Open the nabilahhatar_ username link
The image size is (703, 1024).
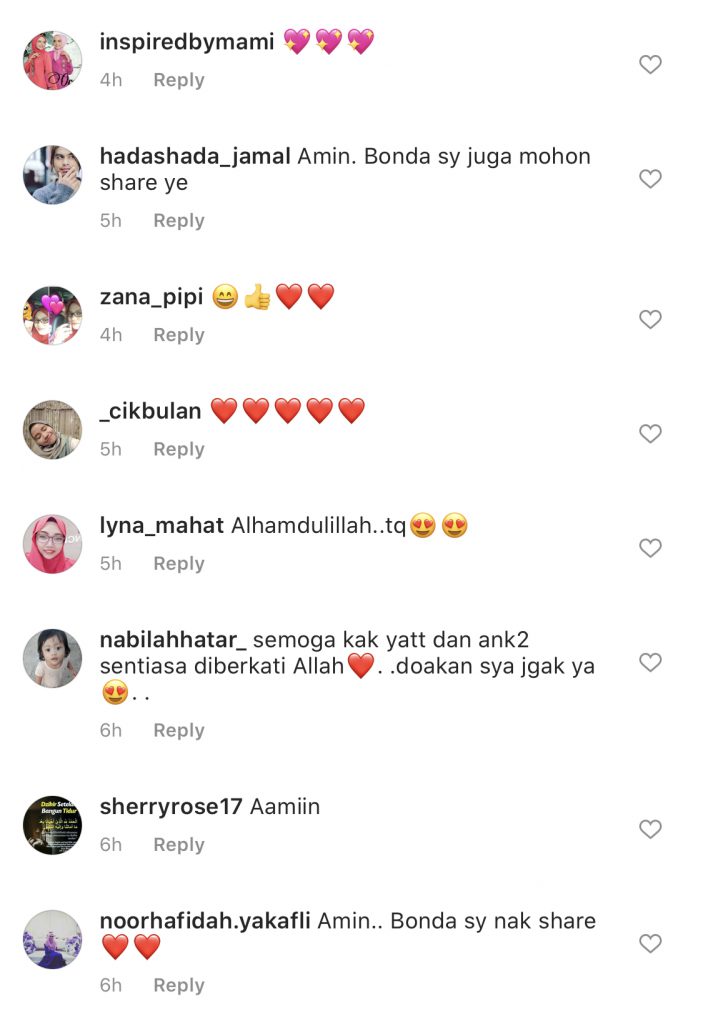pos(173,639)
